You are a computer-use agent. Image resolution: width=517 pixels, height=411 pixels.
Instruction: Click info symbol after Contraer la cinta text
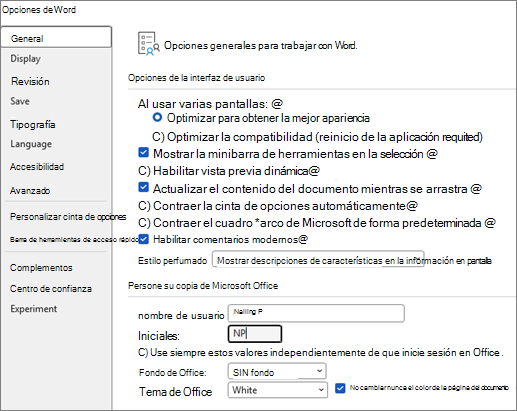[x=412, y=206]
